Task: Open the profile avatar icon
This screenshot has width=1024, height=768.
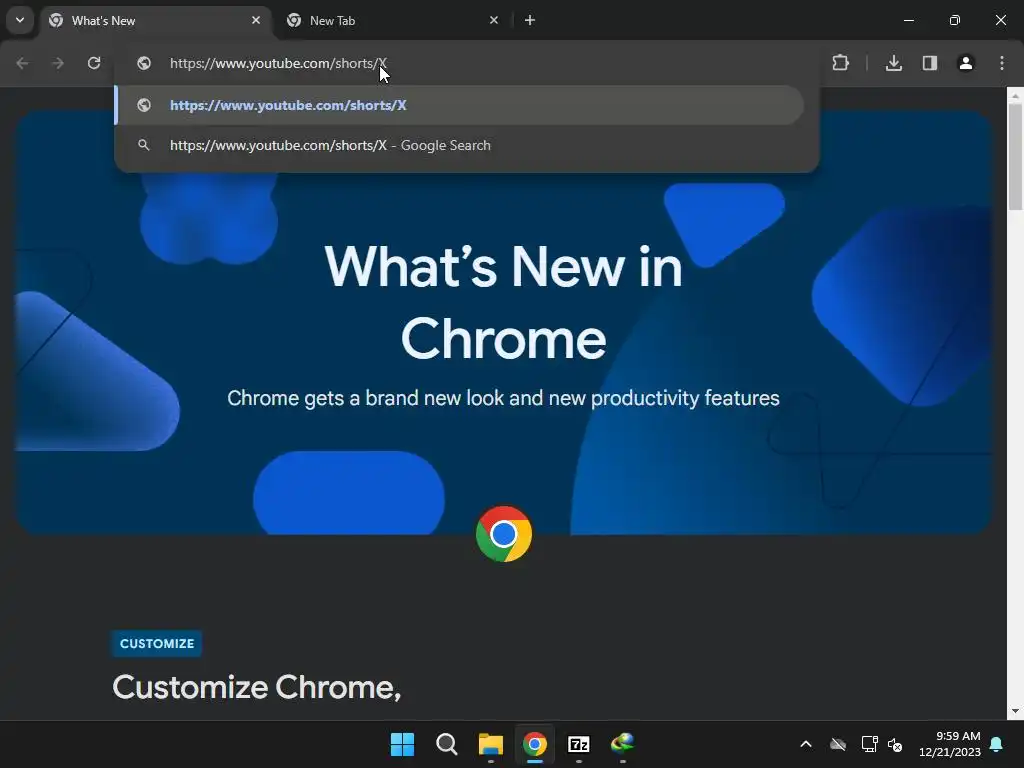Action: (965, 63)
